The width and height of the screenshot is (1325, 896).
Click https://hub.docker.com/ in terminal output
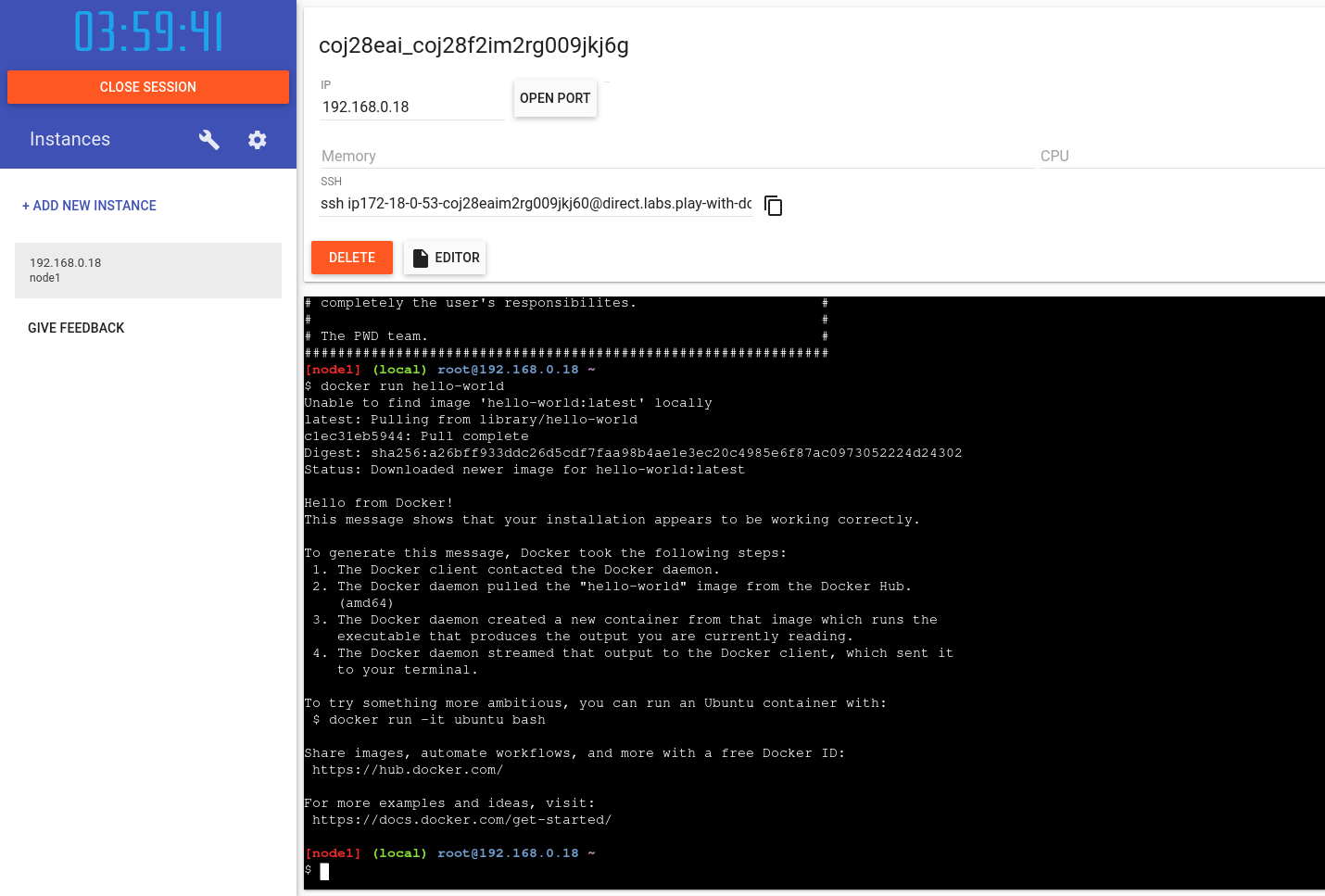point(408,770)
